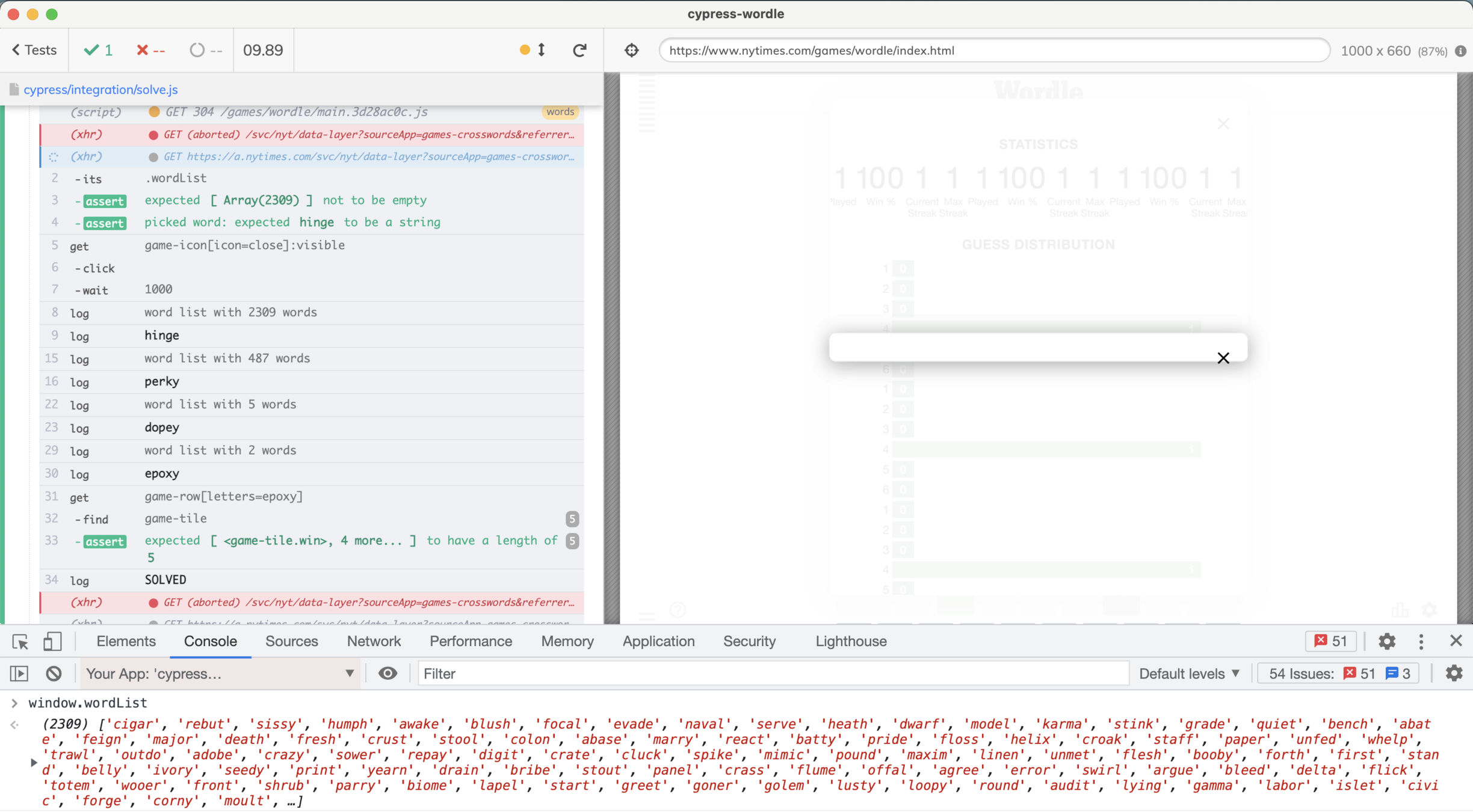This screenshot has height=812, width=1473.
Task: Close the toast popup with X
Action: [x=1223, y=358]
